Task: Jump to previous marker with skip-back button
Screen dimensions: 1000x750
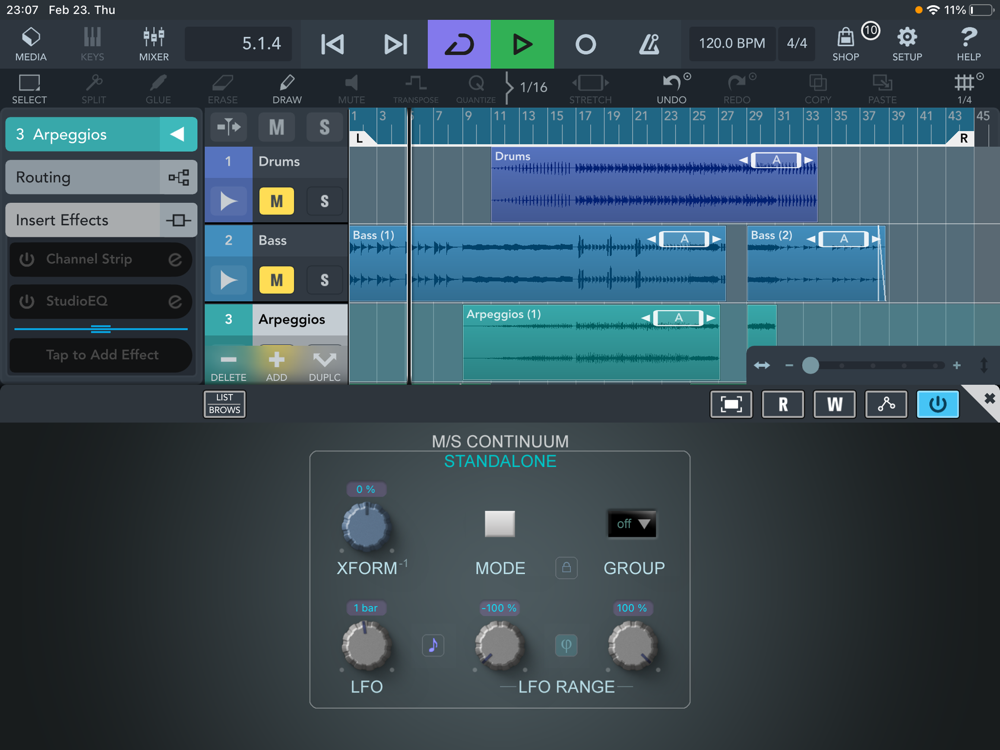Action: tap(332, 44)
